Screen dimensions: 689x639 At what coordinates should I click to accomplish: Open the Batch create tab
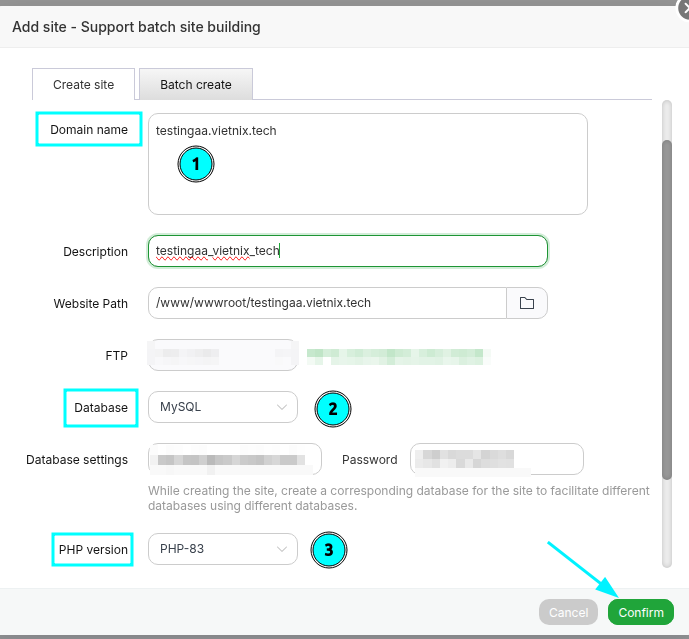coord(196,85)
